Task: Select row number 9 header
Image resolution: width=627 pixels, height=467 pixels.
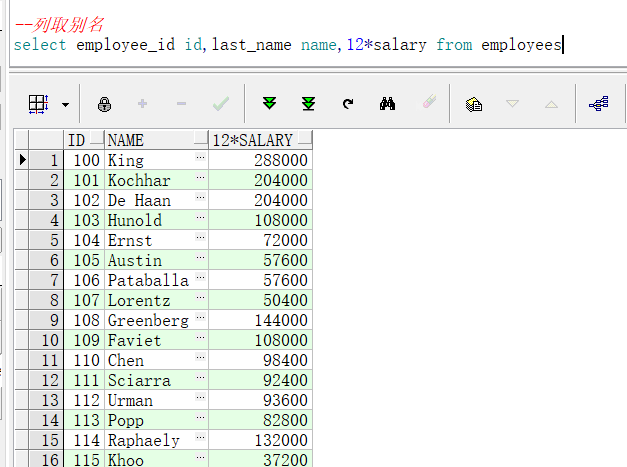Action: pos(46,320)
